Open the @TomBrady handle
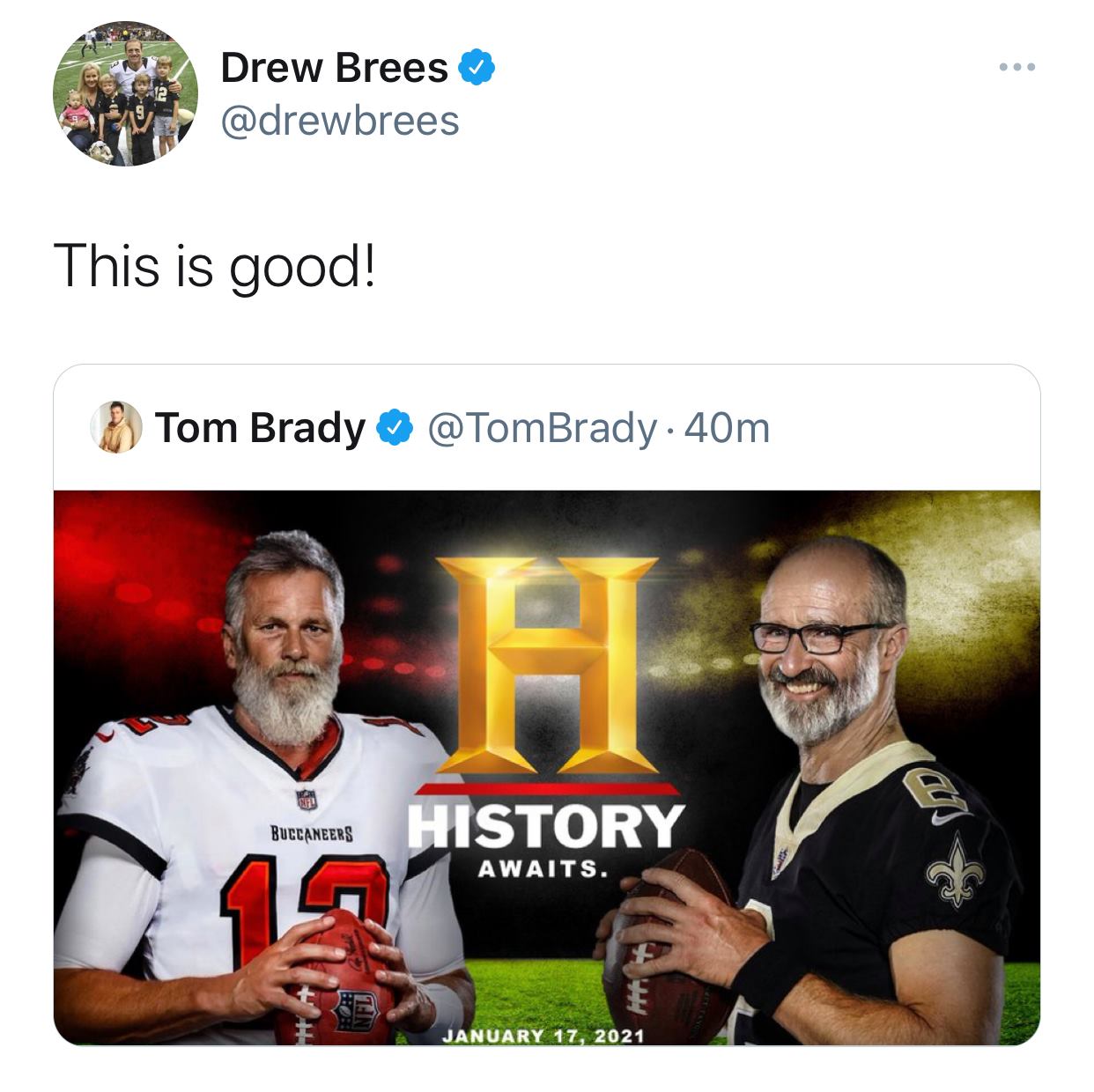The height and width of the screenshot is (1092, 1094). point(542,428)
